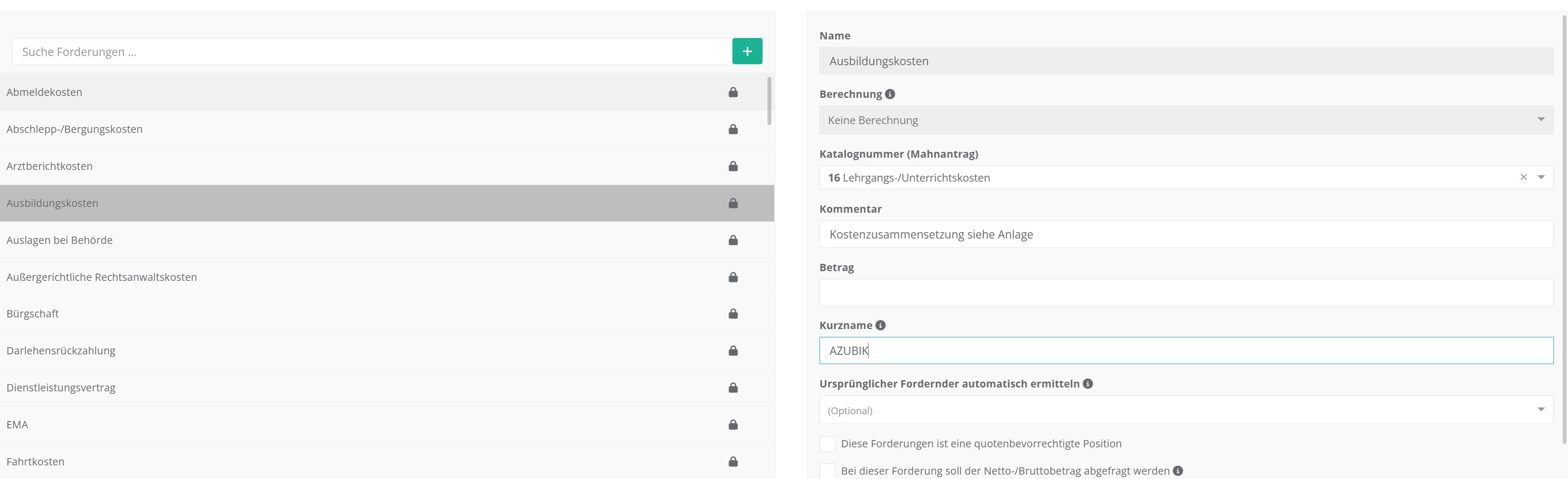The width and height of the screenshot is (1568, 479).
Task: Click info icon beside Netto-/Bruttobetrag option
Action: point(1178,471)
